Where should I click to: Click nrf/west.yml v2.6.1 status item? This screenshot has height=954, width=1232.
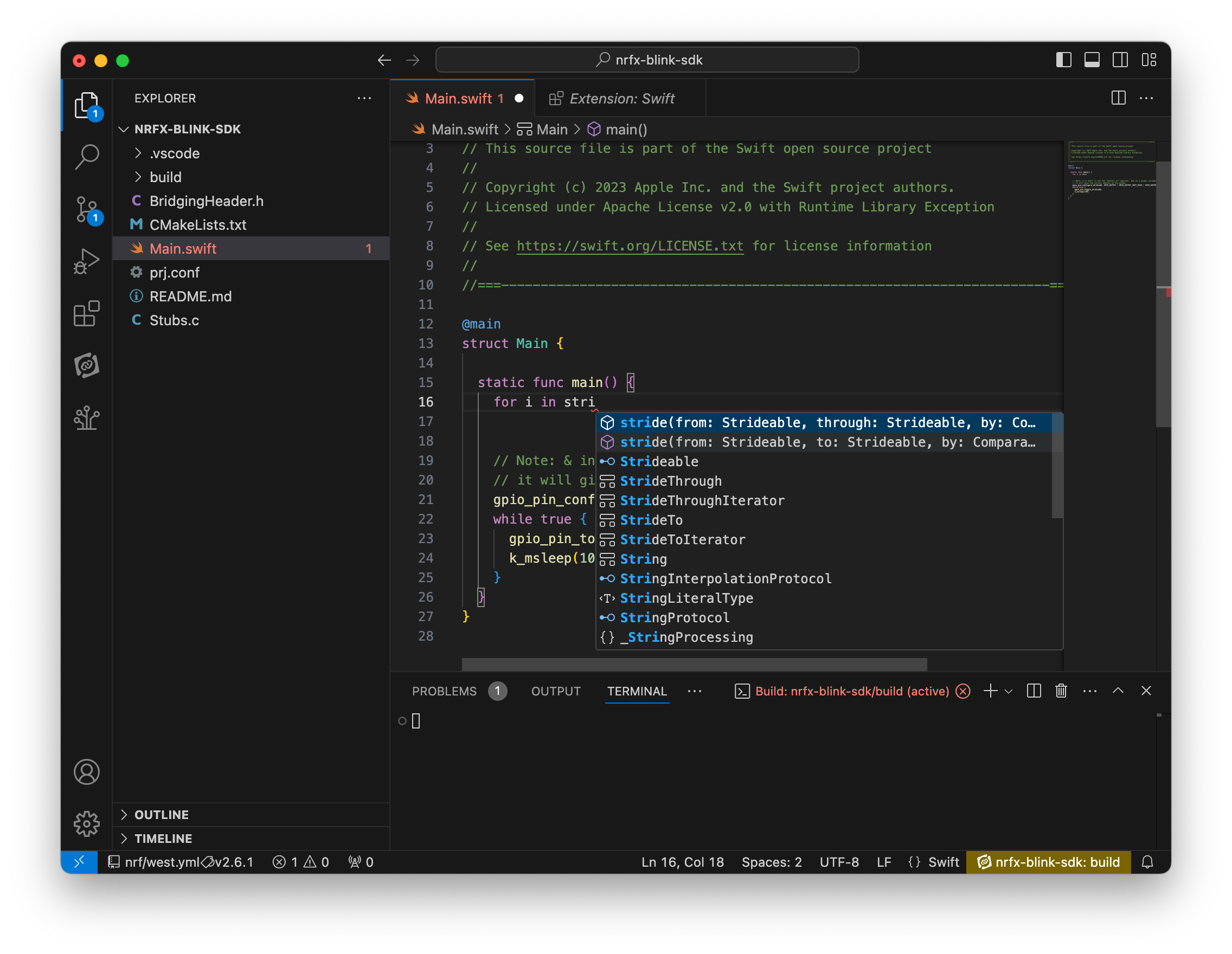[x=181, y=861]
